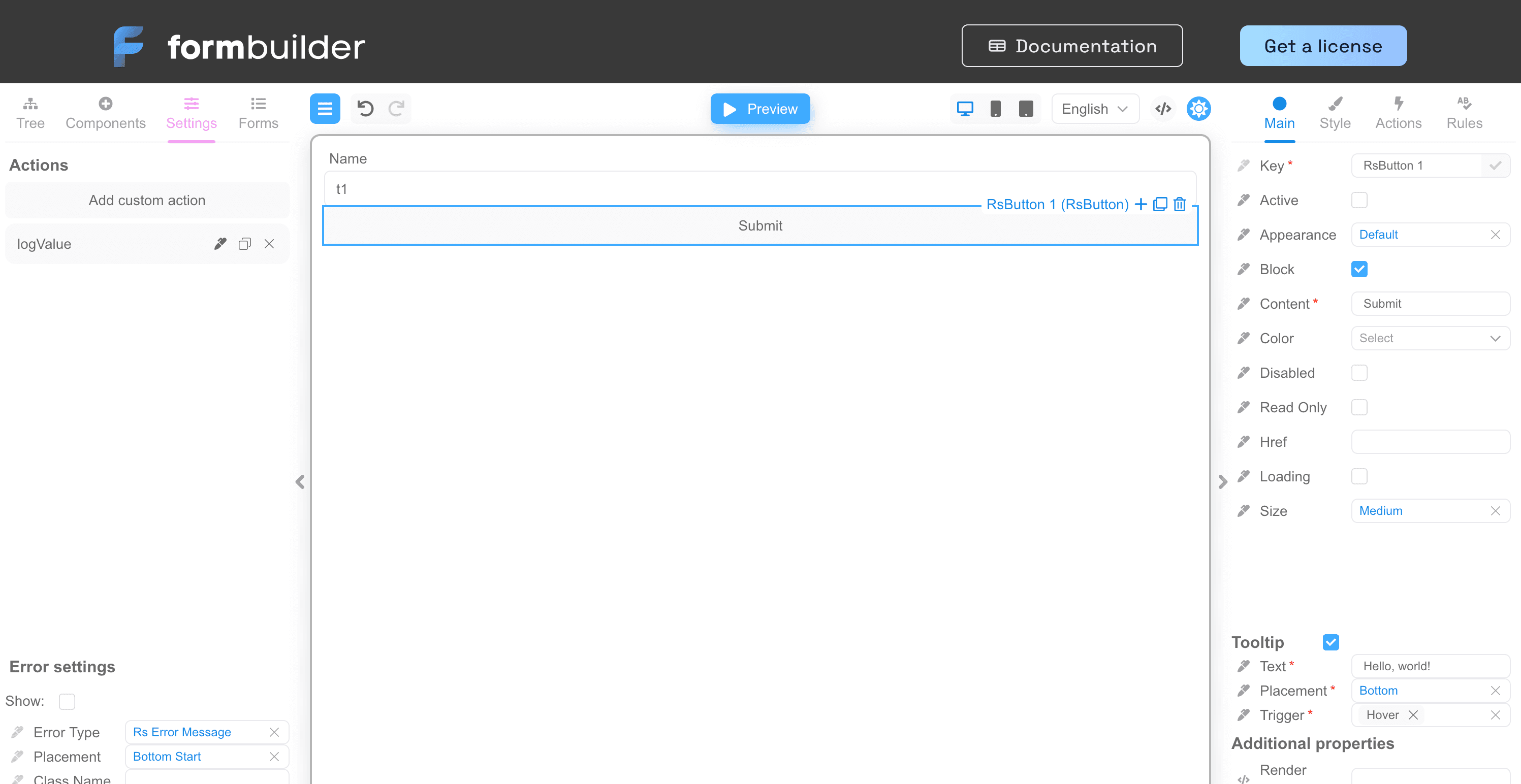1521x784 pixels.
Task: Open the English language dropdown
Action: point(1094,109)
